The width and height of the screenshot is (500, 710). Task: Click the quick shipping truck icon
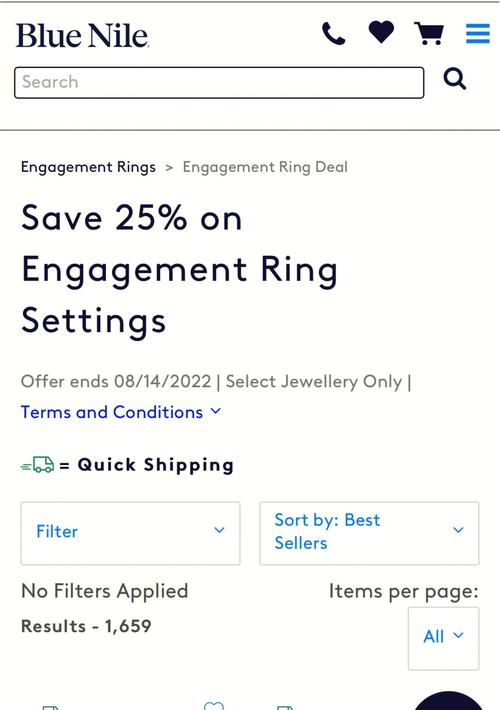point(38,465)
